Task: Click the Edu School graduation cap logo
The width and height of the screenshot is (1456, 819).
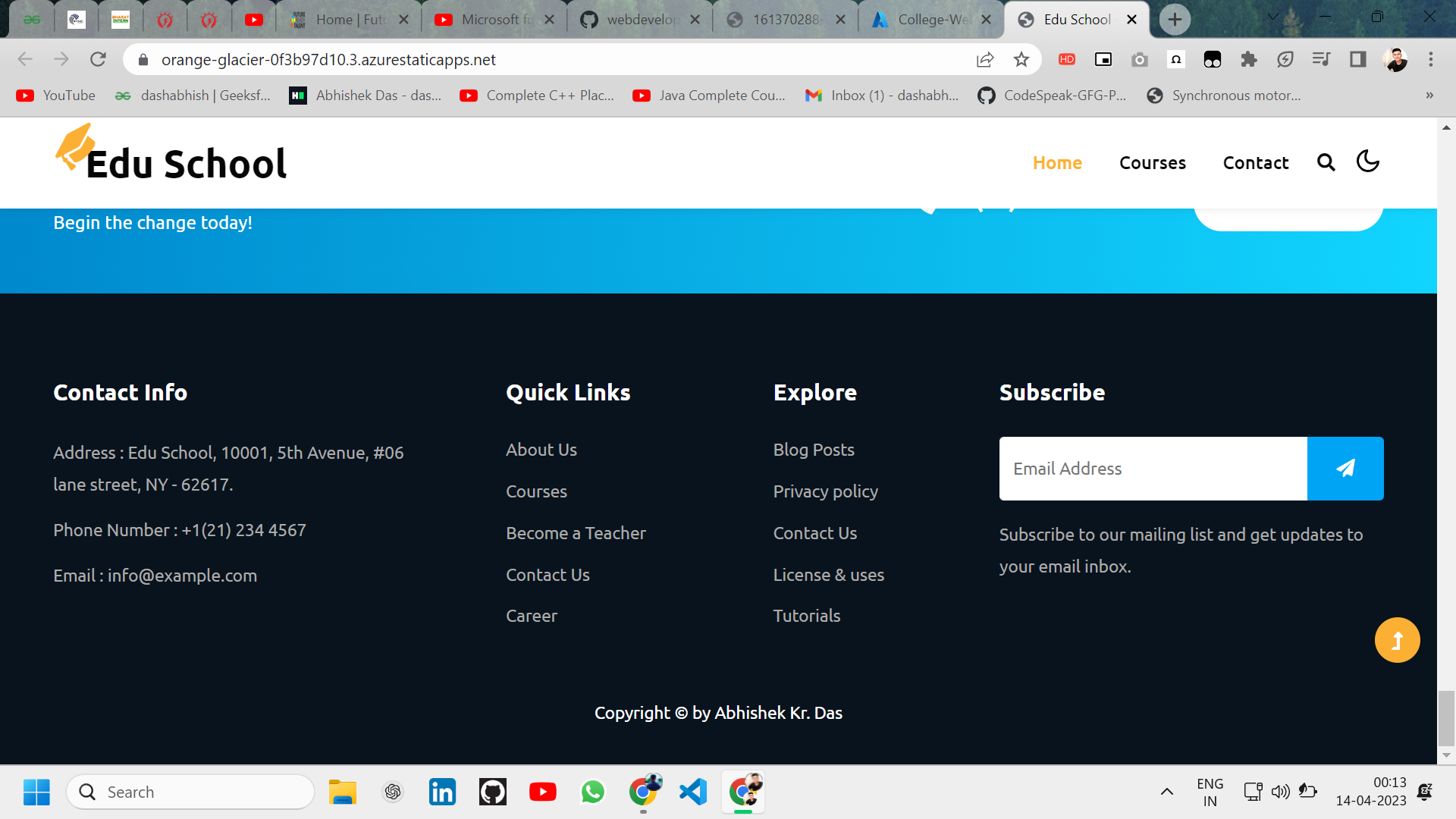Action: (75, 146)
